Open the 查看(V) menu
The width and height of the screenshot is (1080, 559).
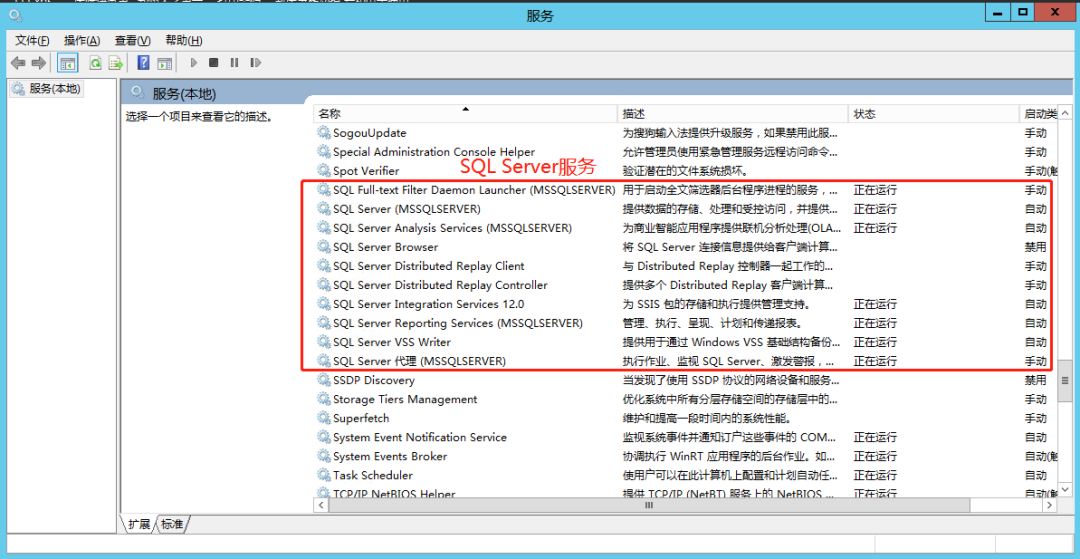point(132,40)
